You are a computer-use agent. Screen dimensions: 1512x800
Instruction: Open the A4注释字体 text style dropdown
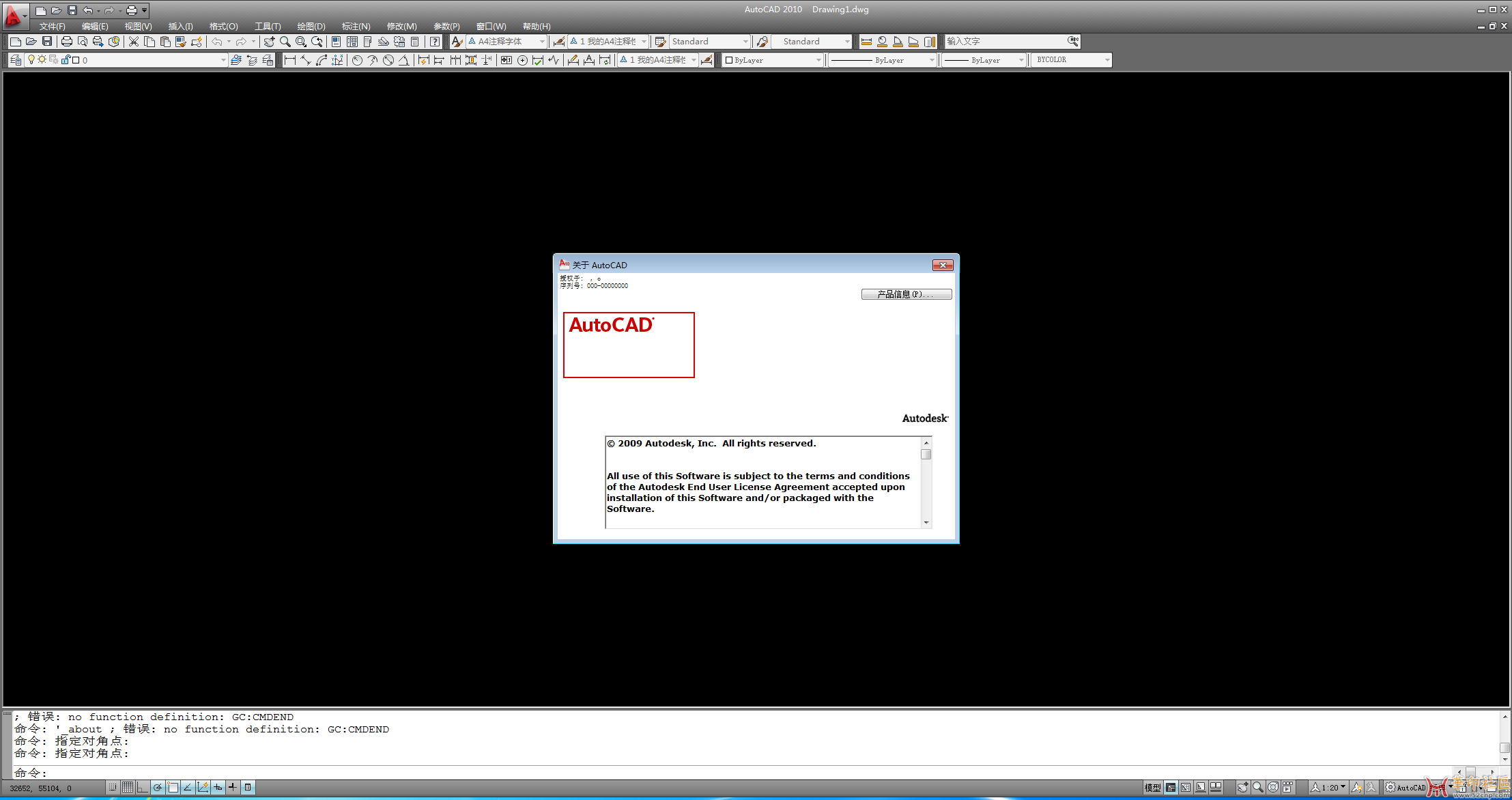pyautogui.click(x=507, y=42)
